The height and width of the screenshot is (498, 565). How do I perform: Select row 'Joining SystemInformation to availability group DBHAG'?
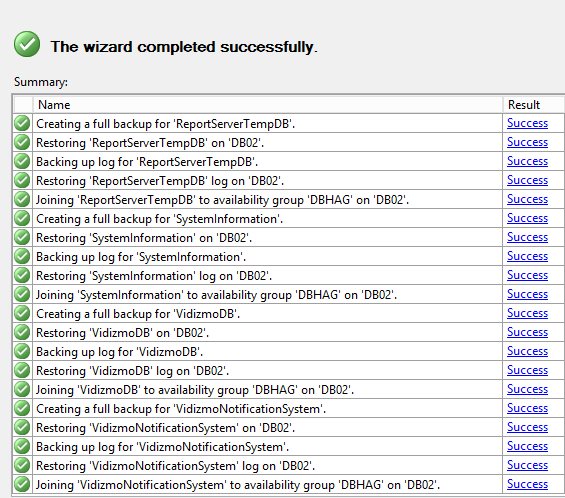288,294
